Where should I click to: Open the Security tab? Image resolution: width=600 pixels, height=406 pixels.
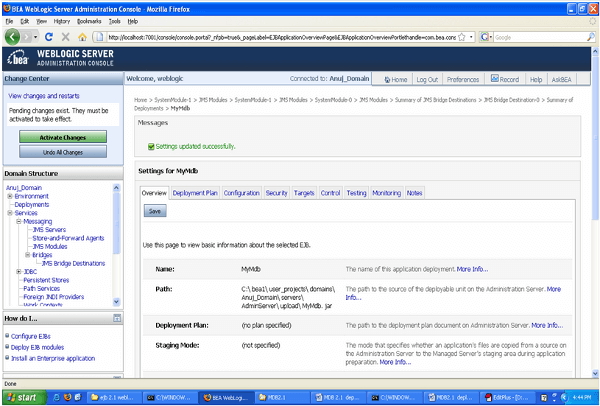point(276,193)
